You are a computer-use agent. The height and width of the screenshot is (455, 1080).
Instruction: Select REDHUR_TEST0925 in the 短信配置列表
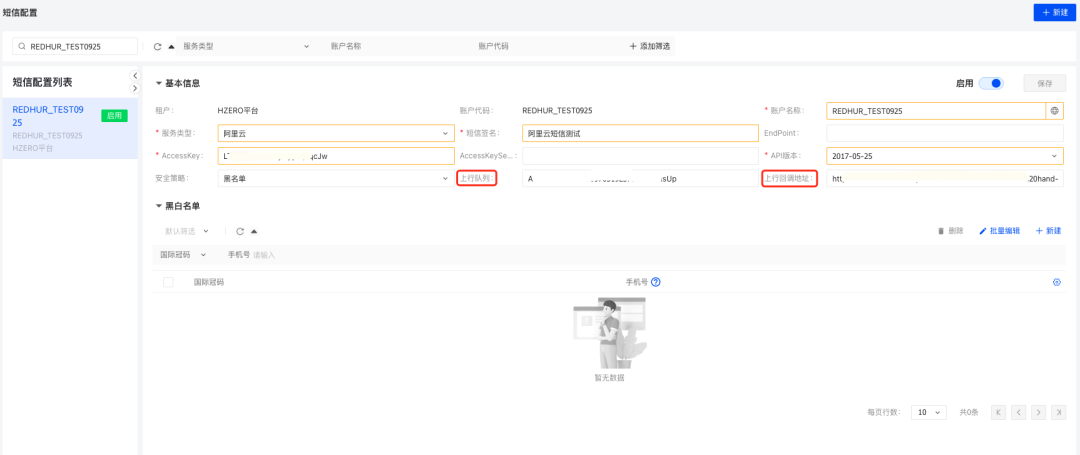pos(48,116)
